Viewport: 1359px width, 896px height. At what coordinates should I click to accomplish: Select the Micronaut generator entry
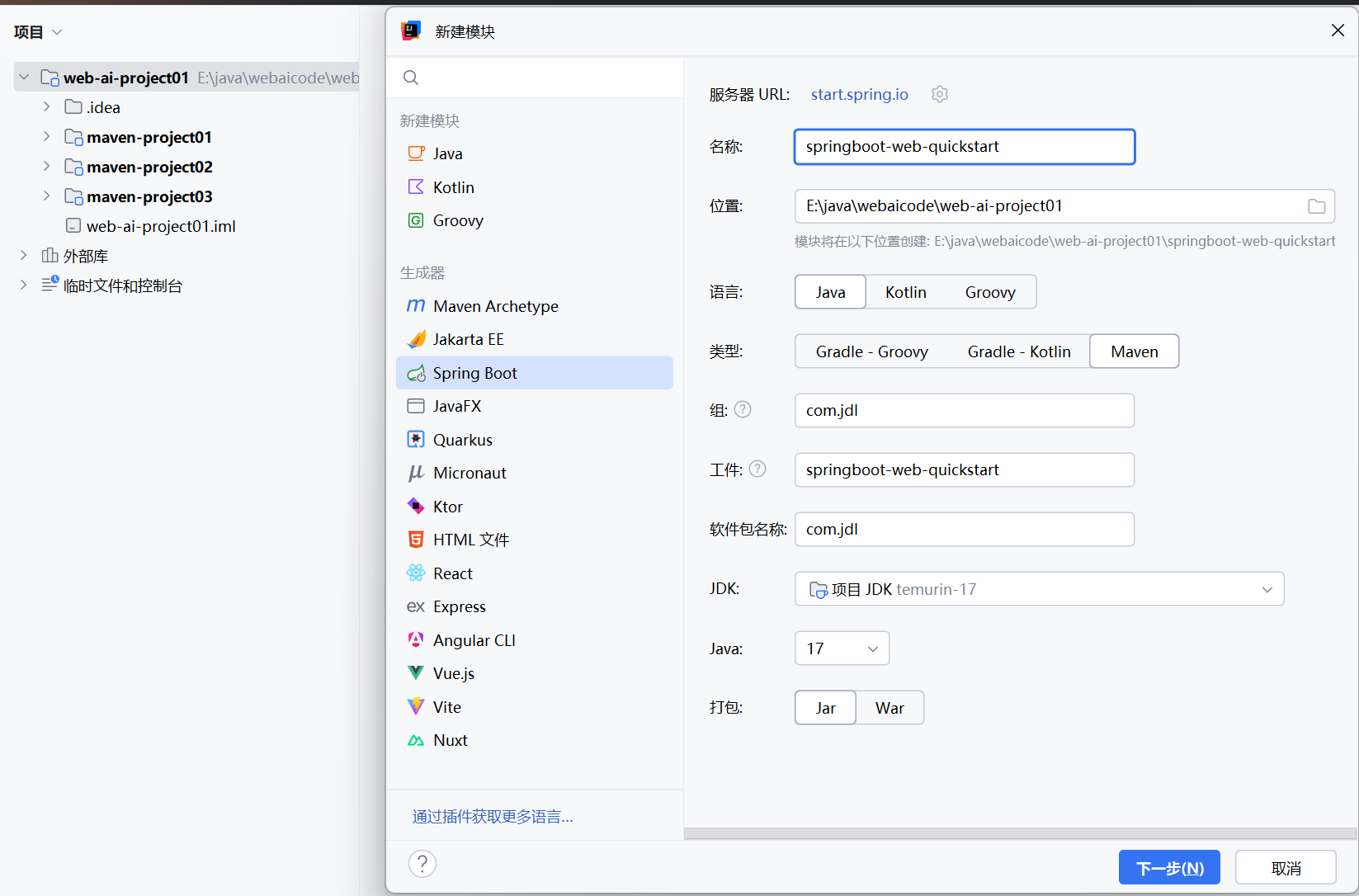coord(535,473)
